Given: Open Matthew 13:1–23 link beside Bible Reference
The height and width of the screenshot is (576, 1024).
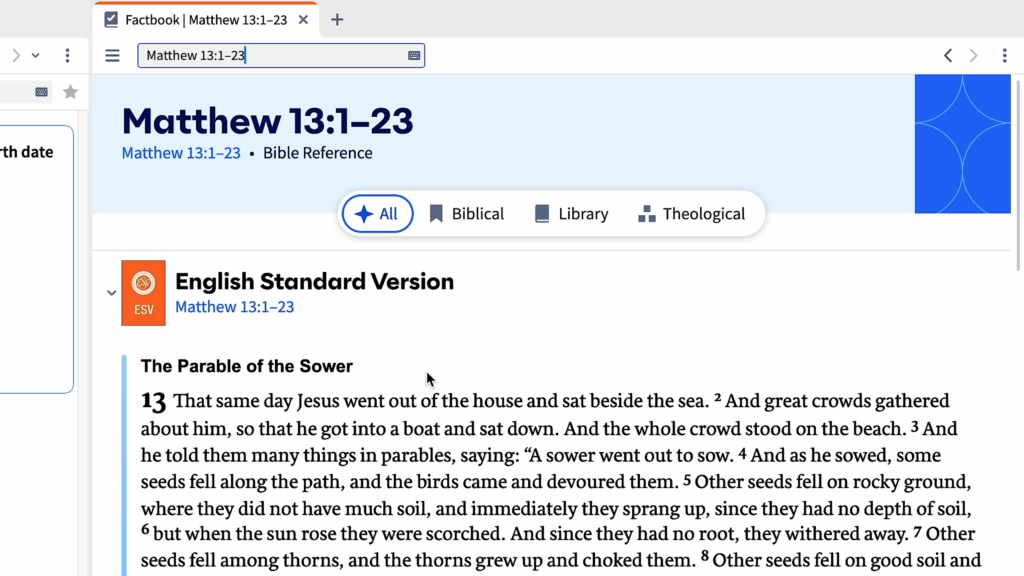Looking at the screenshot, I should coord(181,153).
